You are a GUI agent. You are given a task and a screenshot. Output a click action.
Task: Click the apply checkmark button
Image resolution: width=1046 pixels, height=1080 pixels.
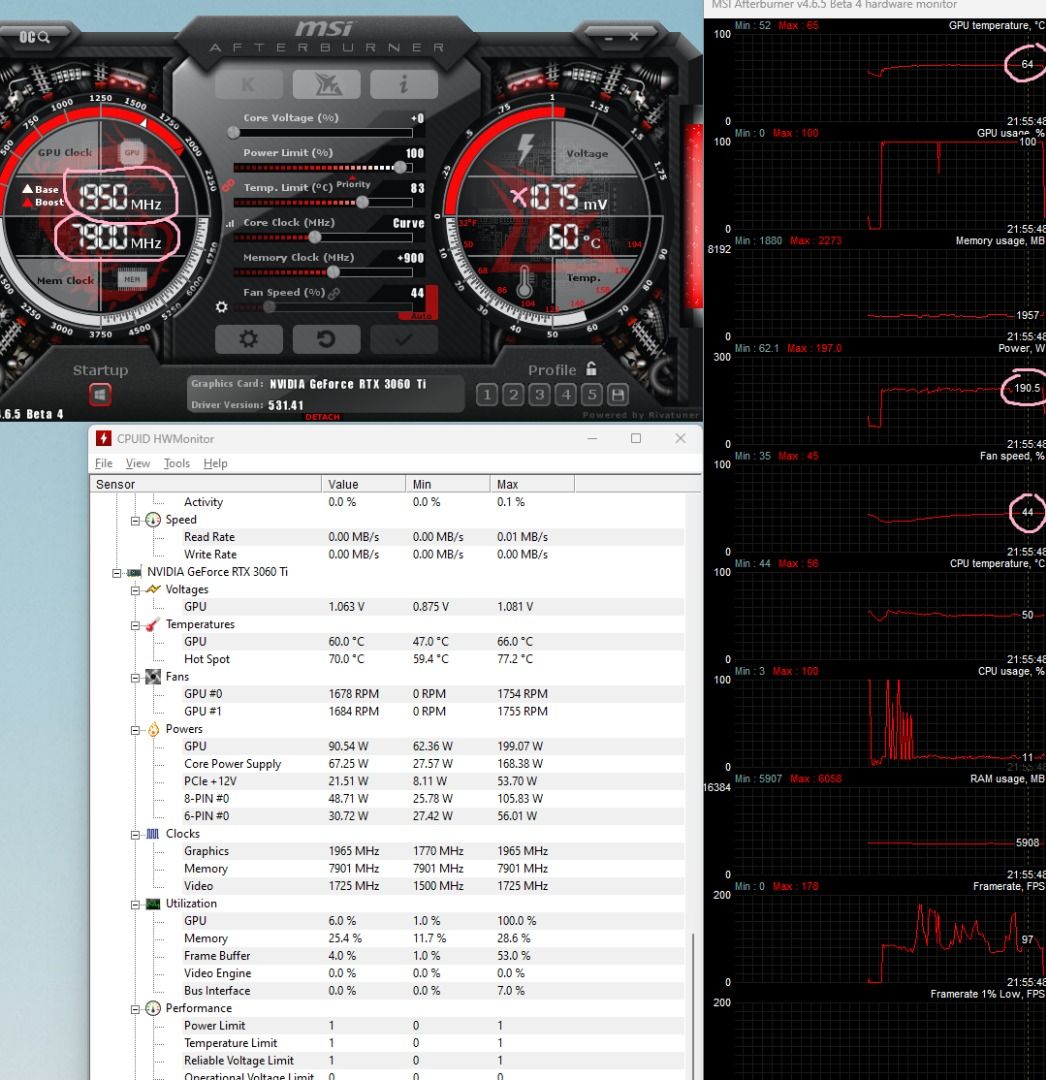(x=404, y=339)
